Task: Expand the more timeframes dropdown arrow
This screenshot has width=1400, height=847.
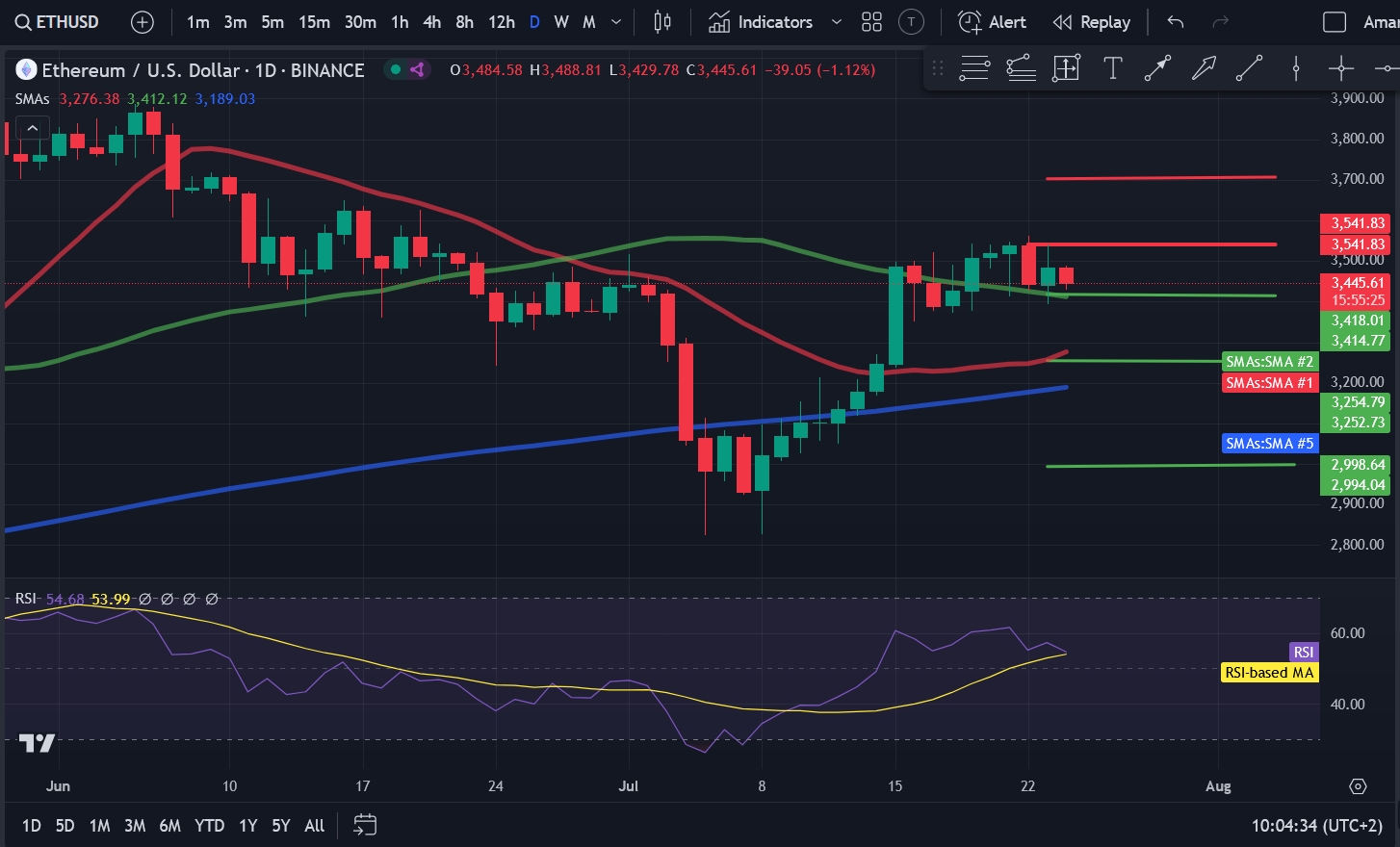Action: (x=616, y=22)
